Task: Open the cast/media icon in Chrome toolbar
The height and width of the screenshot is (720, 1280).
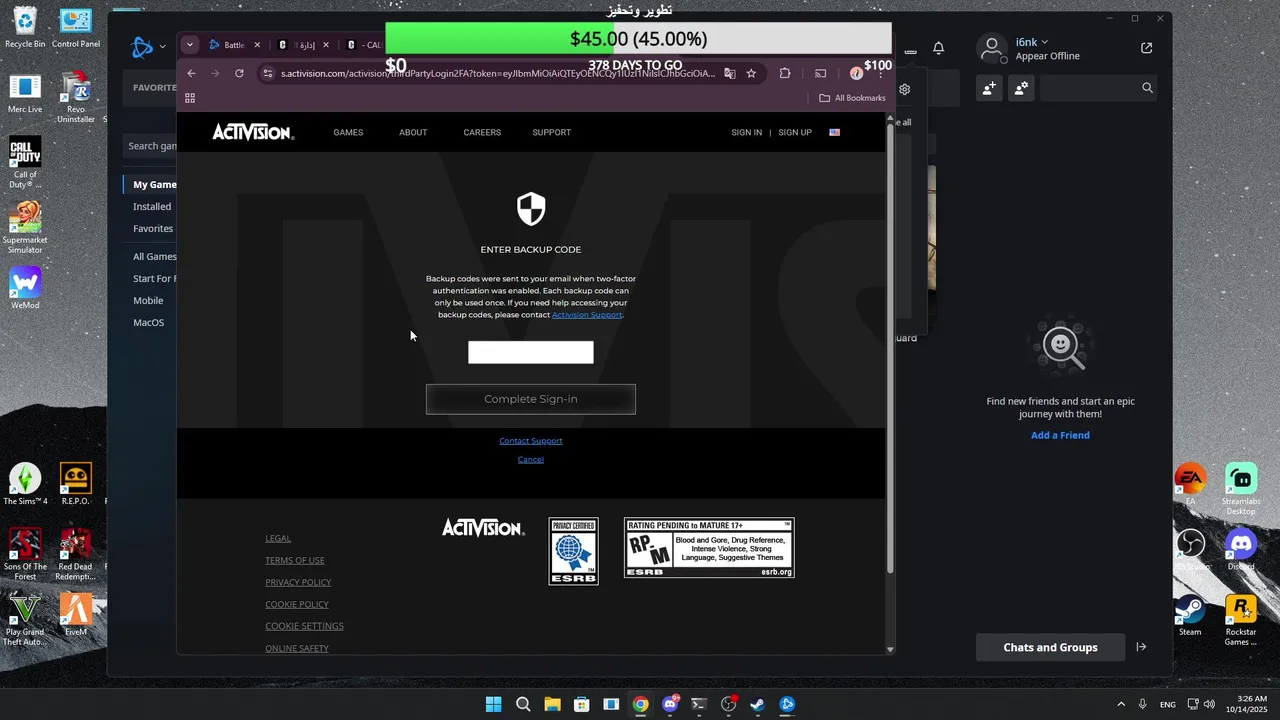Action: coord(821,73)
